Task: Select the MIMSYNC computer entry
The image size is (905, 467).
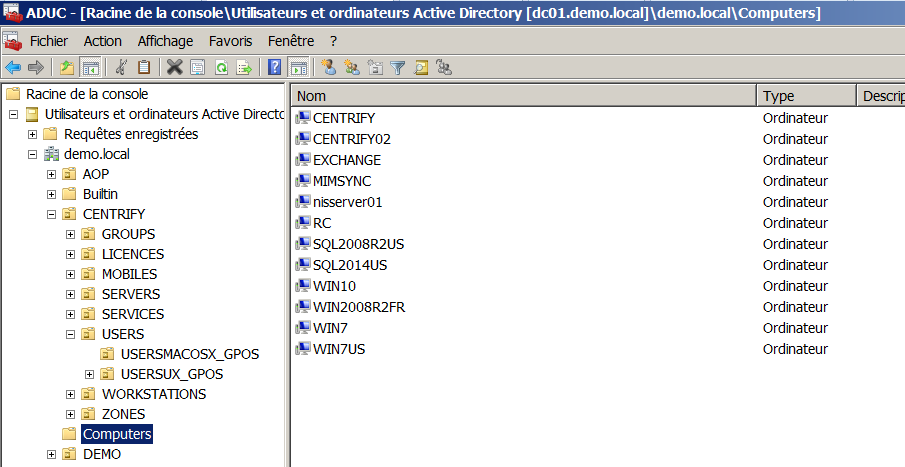Action: [342, 181]
